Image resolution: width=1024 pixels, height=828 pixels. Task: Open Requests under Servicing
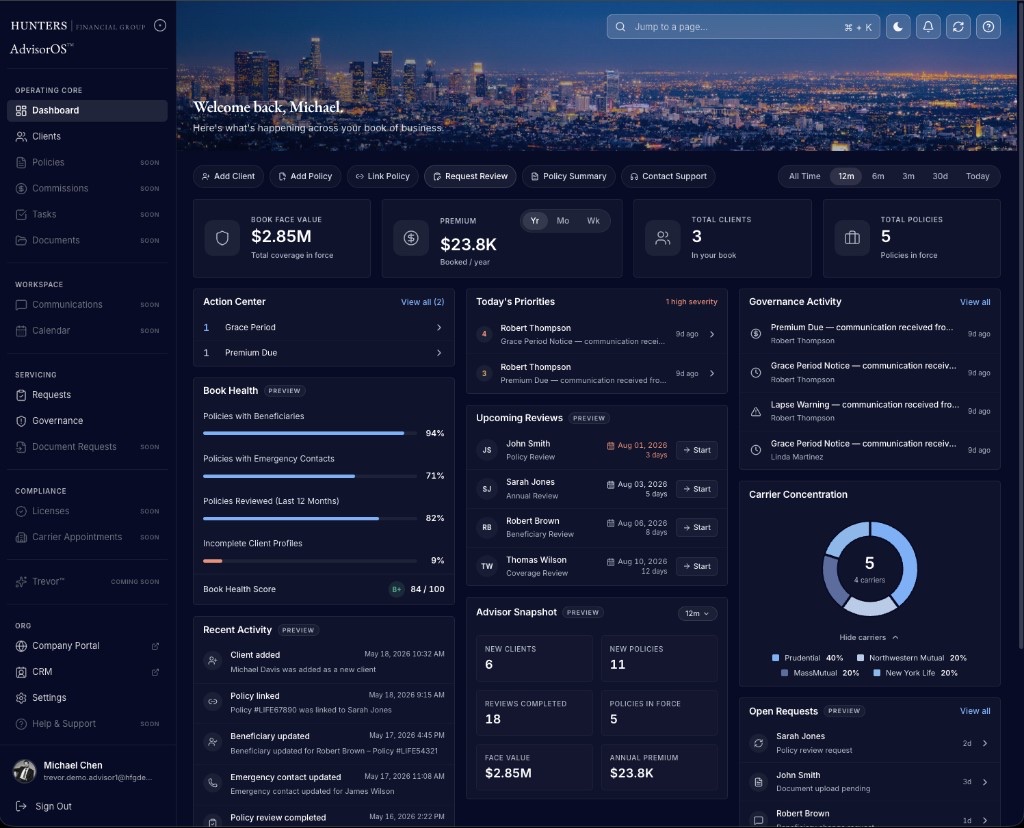click(x=88, y=395)
